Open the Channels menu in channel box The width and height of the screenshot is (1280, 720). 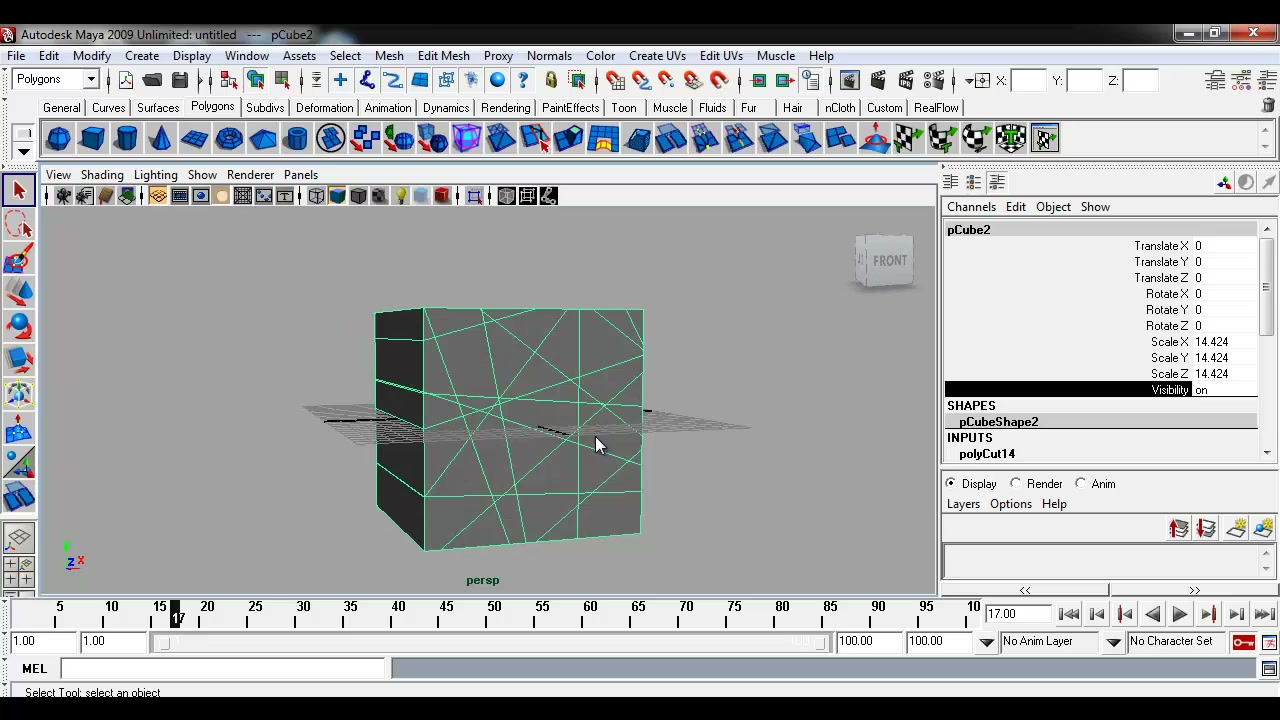tap(971, 207)
